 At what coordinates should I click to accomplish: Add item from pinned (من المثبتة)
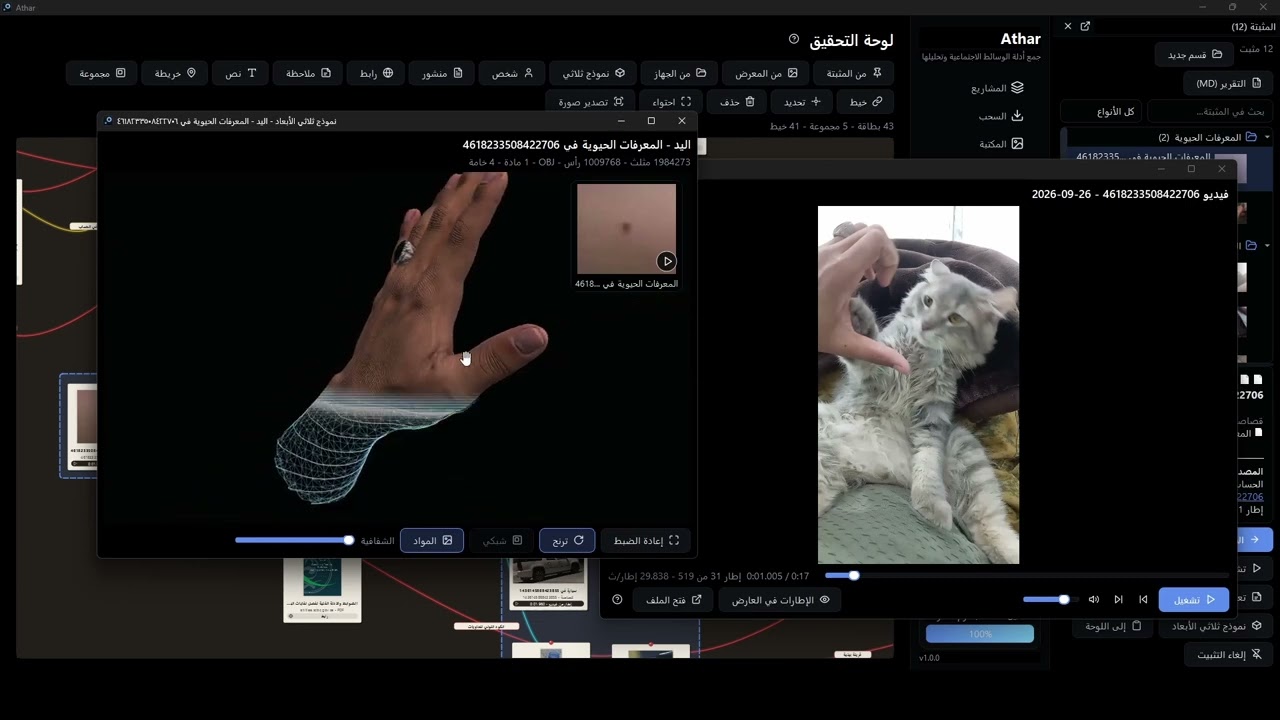854,73
